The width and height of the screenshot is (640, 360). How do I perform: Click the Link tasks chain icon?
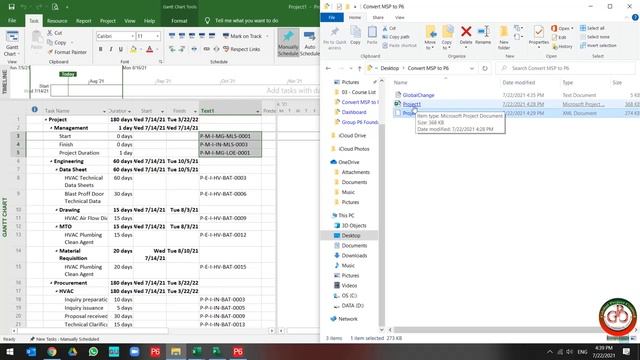(x=207, y=49)
